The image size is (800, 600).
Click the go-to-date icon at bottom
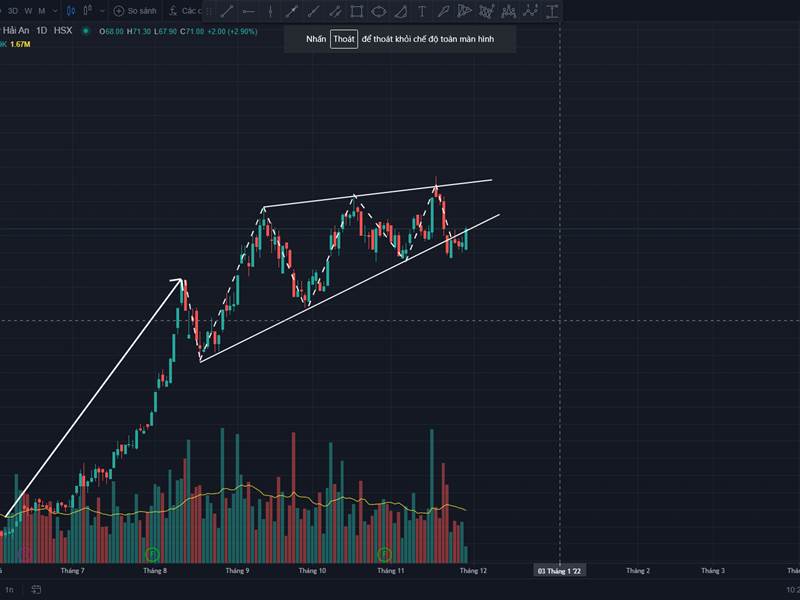coord(36,589)
